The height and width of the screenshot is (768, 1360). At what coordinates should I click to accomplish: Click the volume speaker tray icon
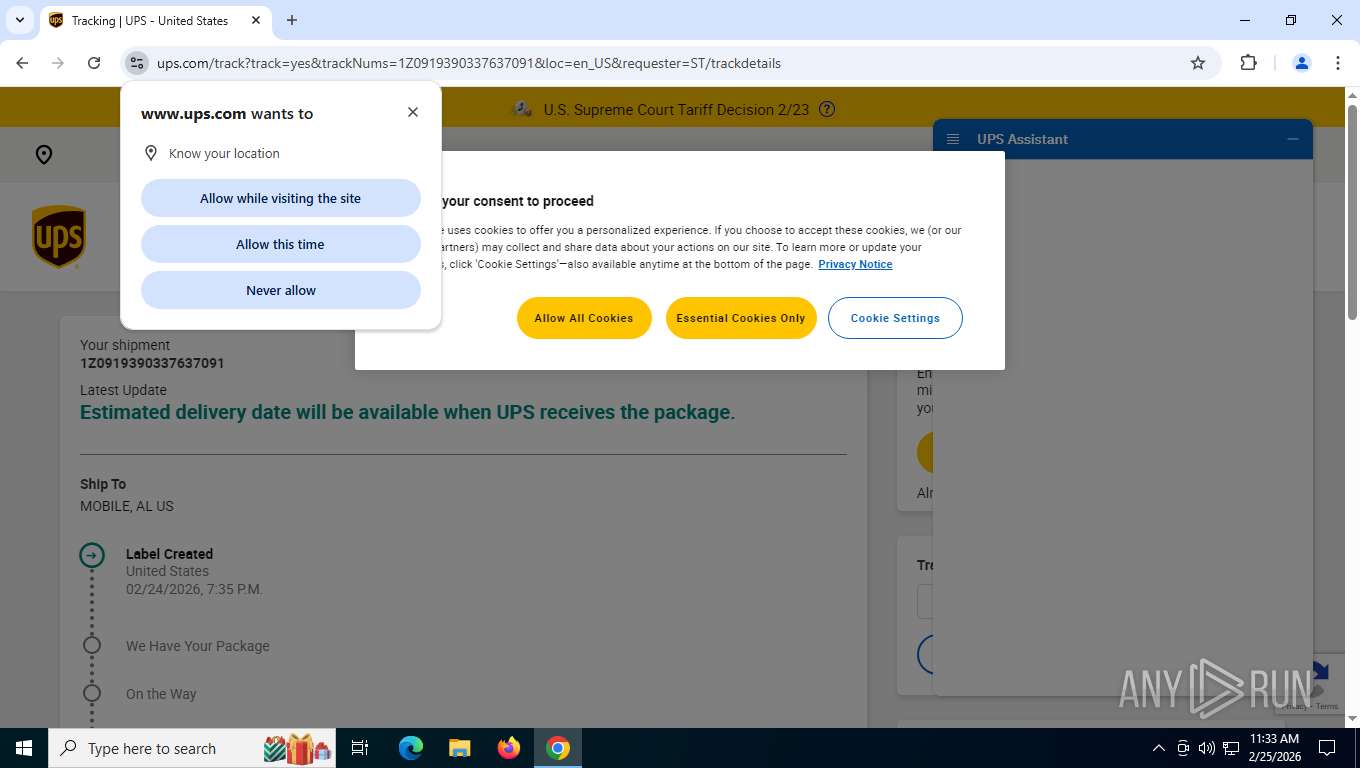coord(1207,748)
